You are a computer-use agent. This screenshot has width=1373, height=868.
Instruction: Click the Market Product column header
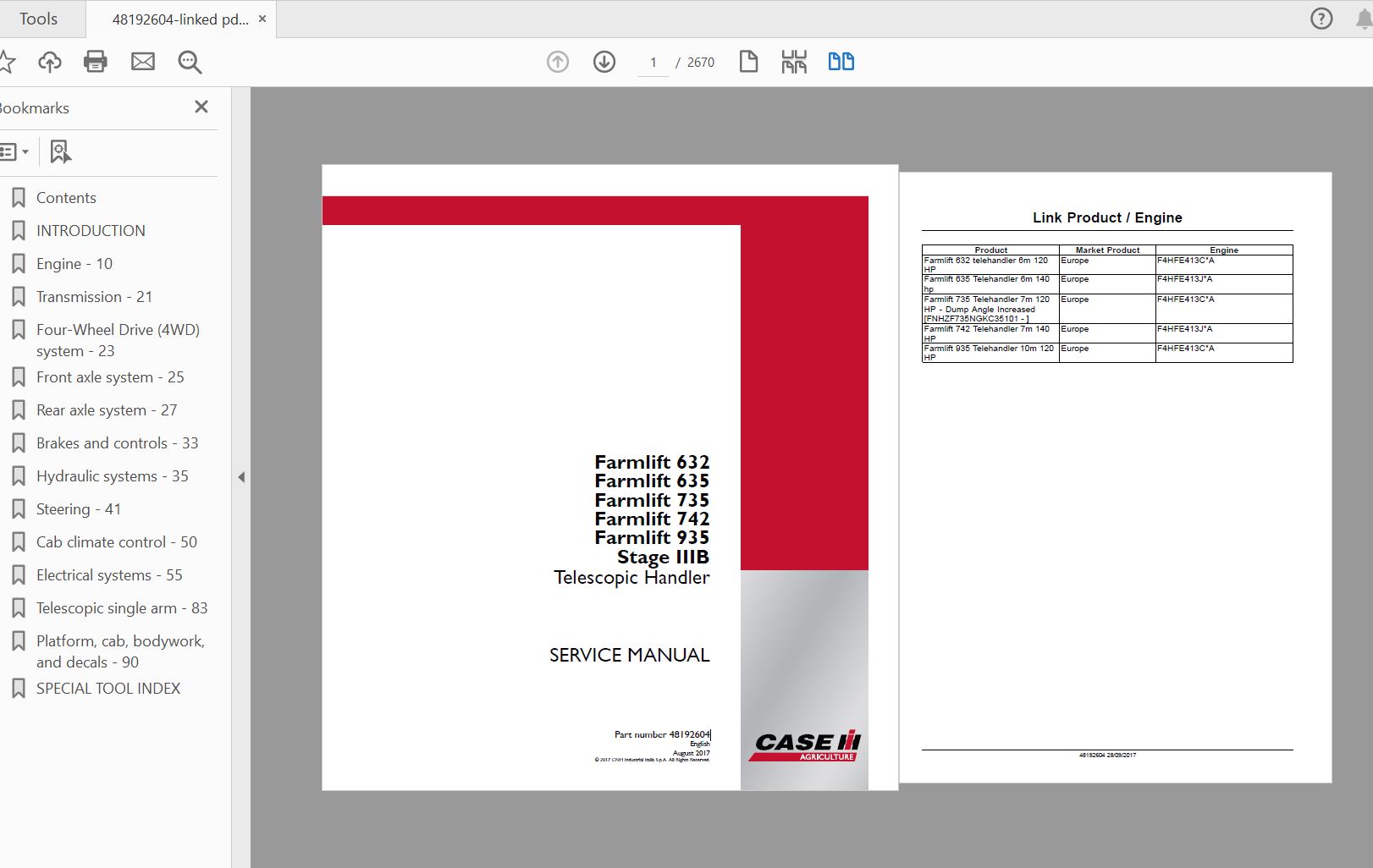click(x=1107, y=250)
